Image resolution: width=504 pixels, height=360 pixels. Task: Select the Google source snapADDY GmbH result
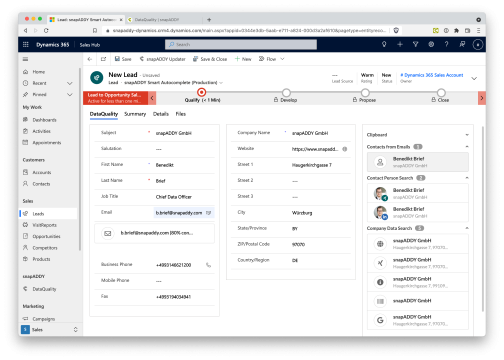pos(418,320)
